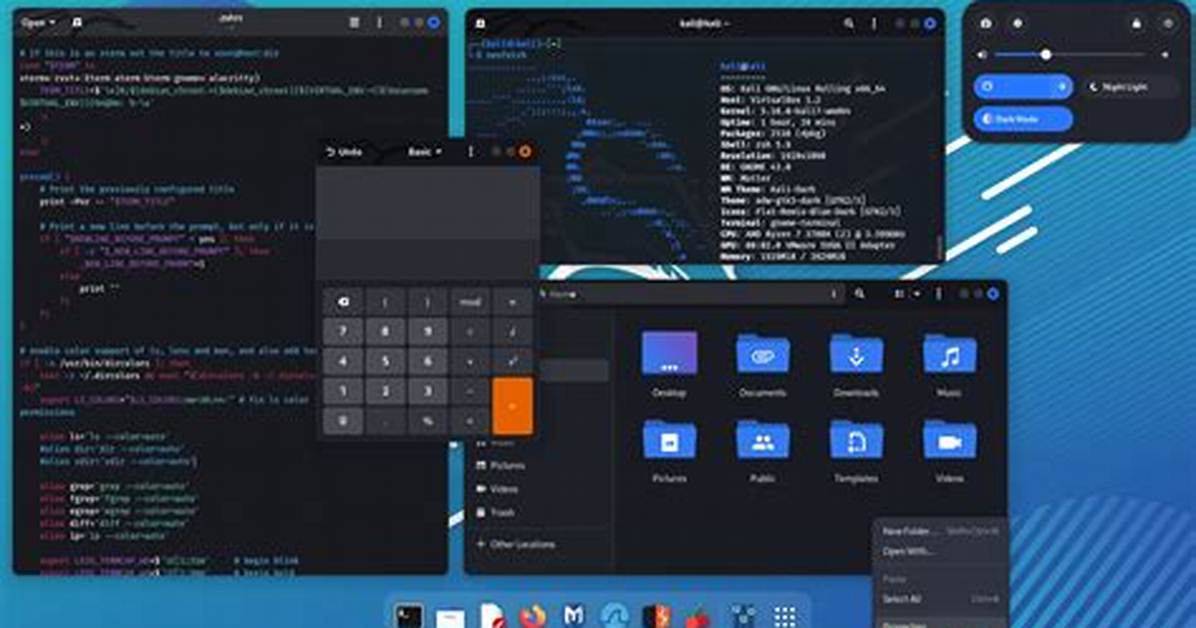Adjust the volume slider in quick settings
The width and height of the screenshot is (1196, 628).
1070,55
